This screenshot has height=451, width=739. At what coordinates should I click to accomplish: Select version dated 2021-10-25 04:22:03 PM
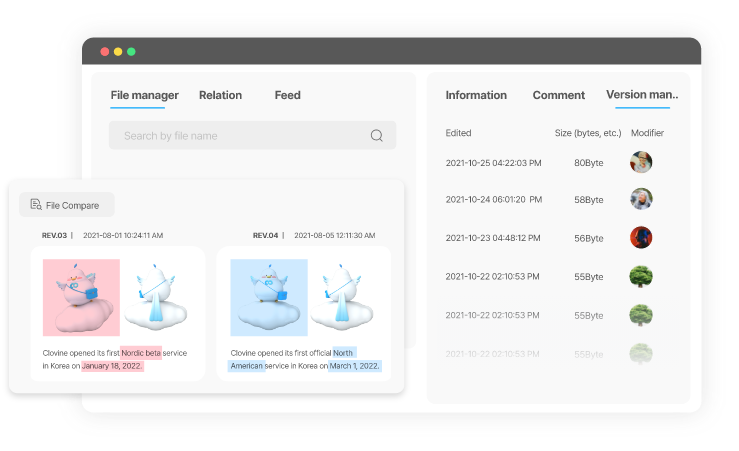point(493,163)
